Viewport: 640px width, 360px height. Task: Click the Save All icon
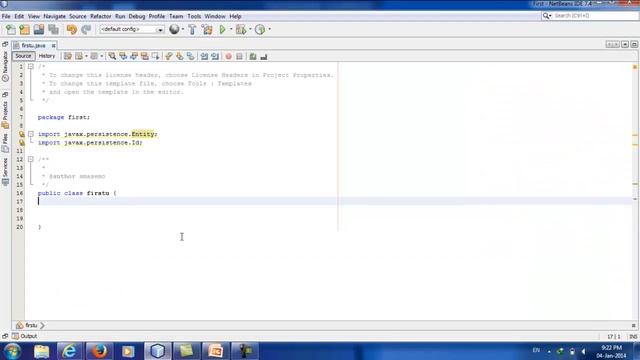click(x=53, y=29)
